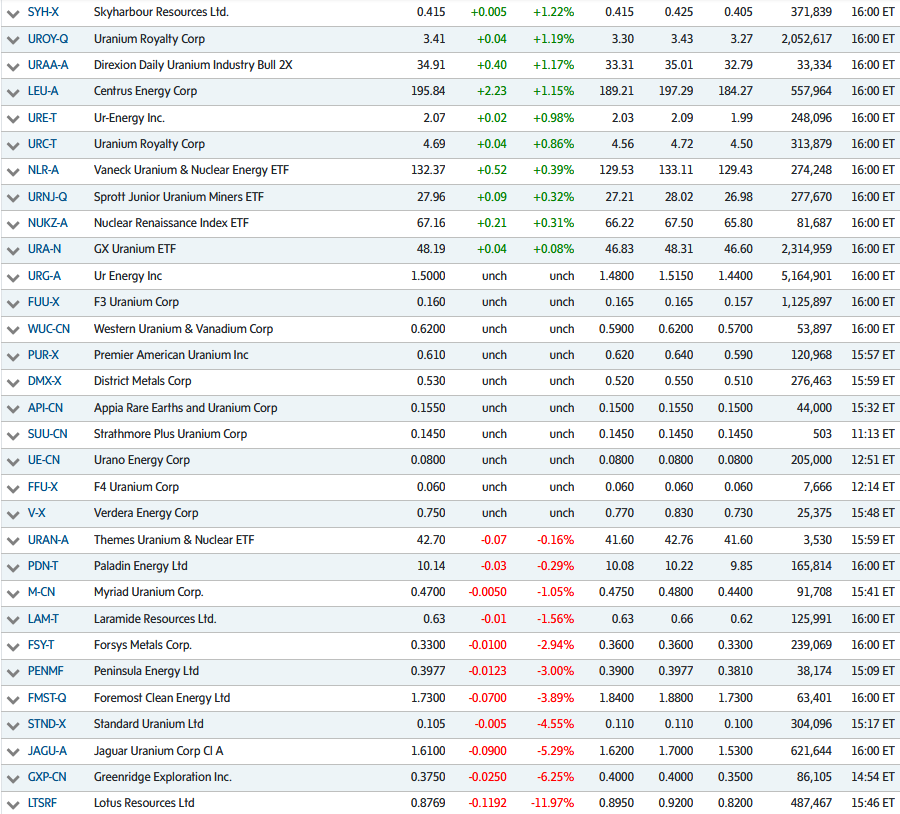Expand the FSY-T row chevron
900x814 pixels.
click(x=13, y=646)
